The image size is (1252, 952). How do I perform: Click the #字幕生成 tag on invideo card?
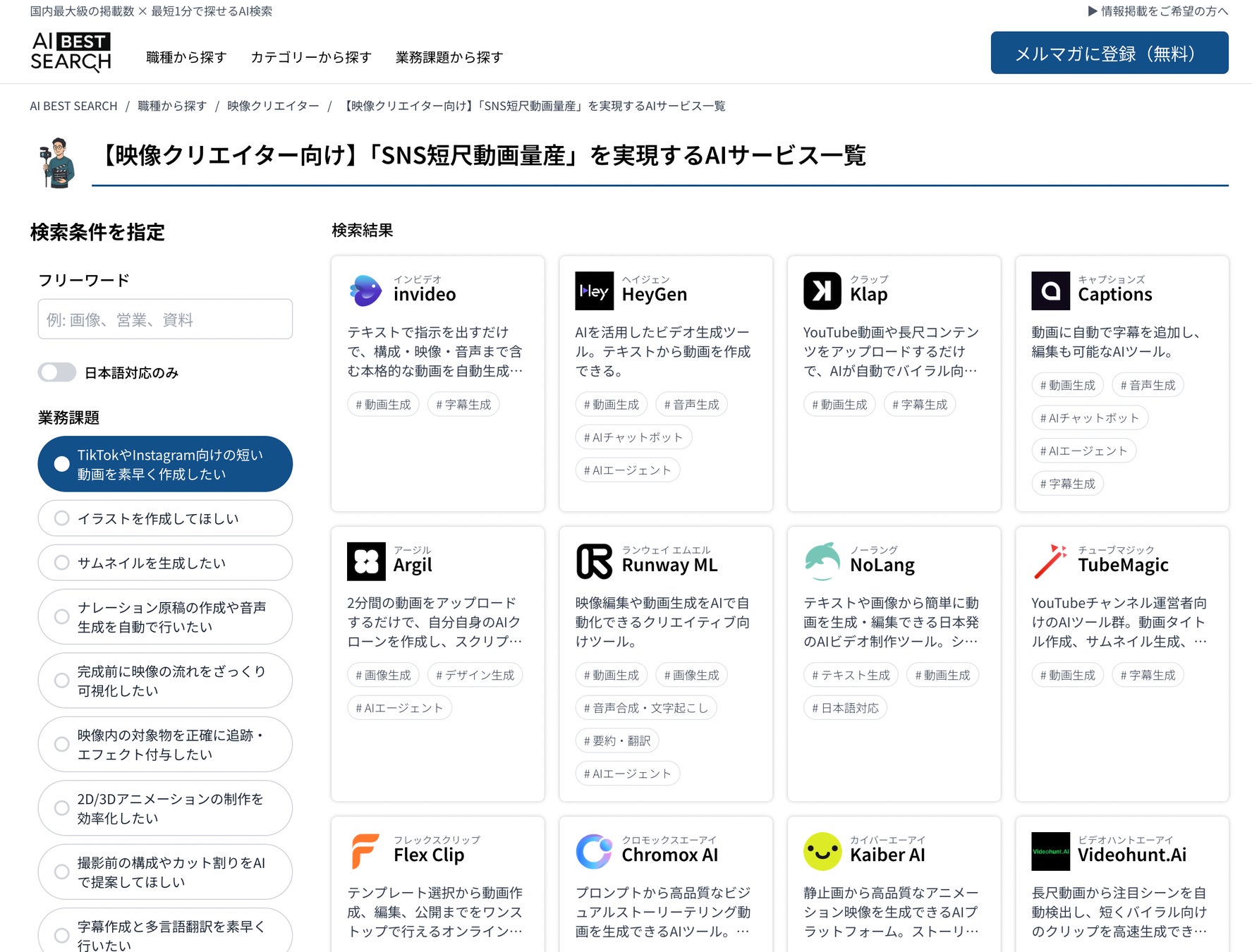pyautogui.click(x=463, y=405)
